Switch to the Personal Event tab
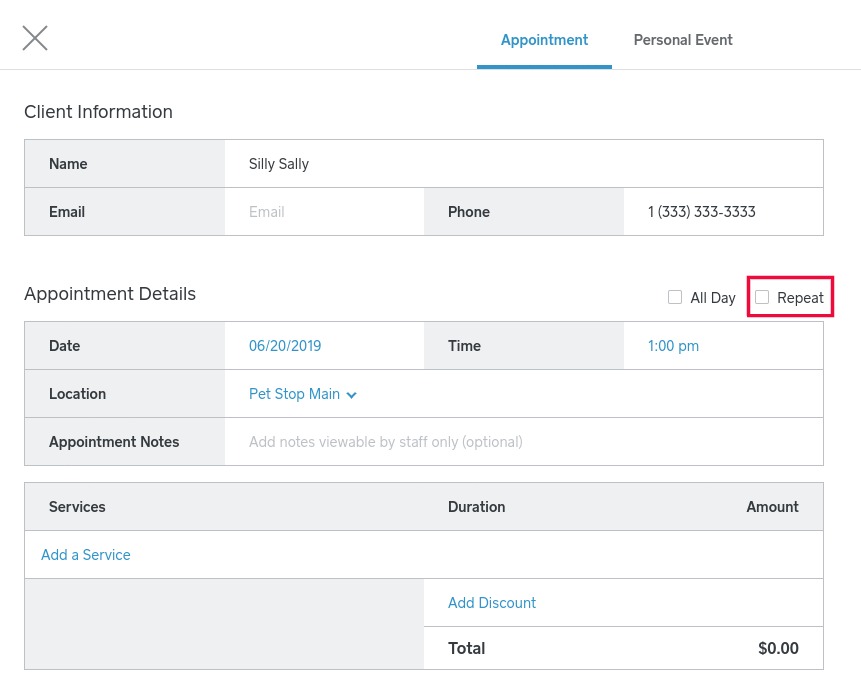Screen dimensions: 861x678 click(x=683, y=40)
